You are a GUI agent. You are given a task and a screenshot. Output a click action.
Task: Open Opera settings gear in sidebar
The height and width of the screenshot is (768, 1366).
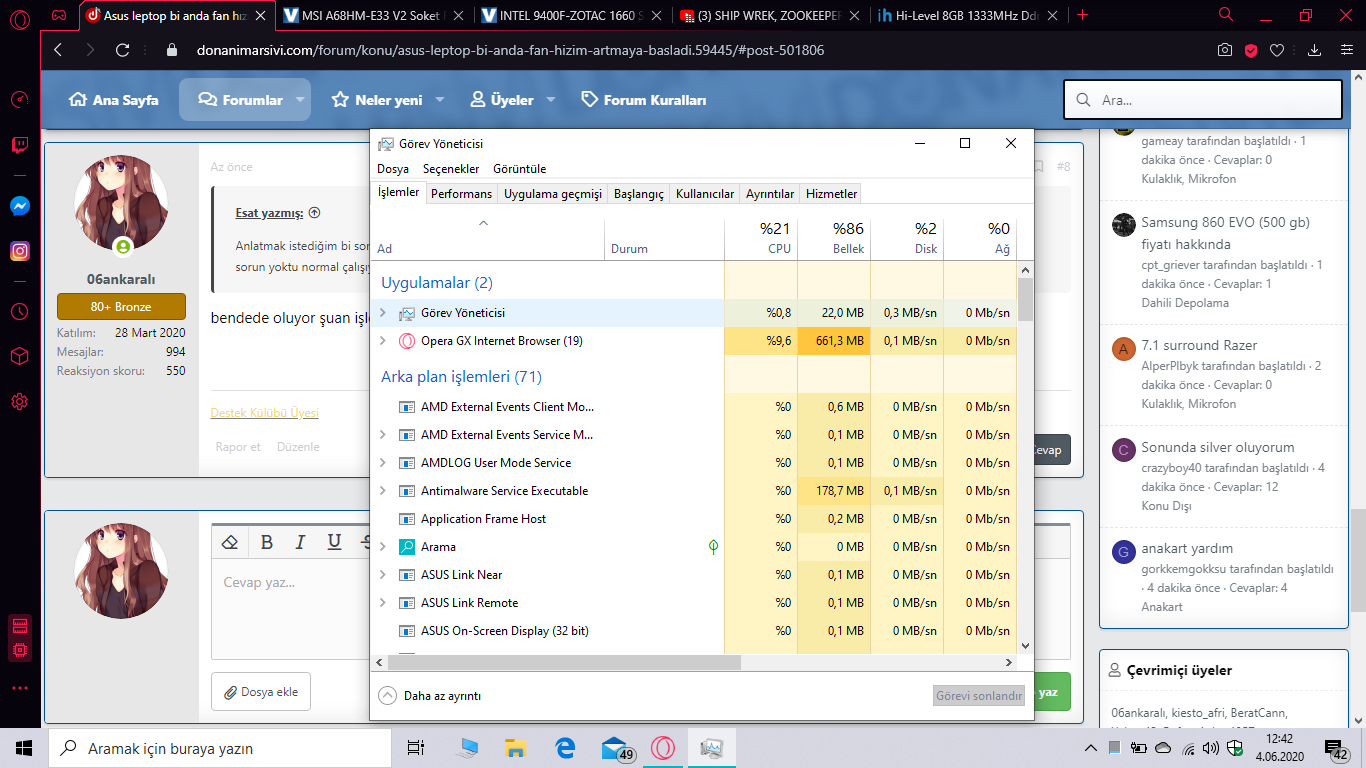(19, 402)
